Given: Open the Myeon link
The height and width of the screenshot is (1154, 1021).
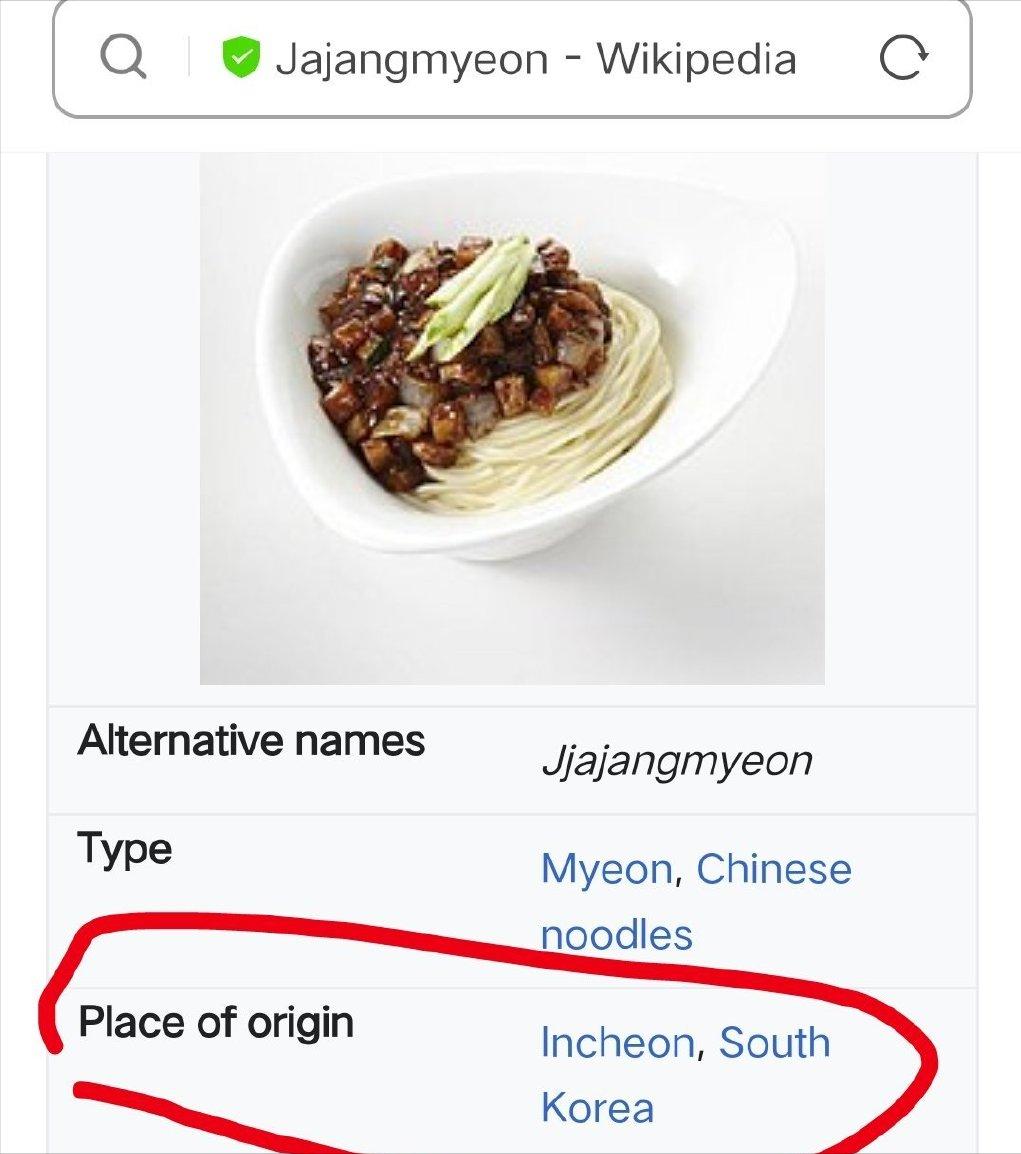Looking at the screenshot, I should 607,869.
